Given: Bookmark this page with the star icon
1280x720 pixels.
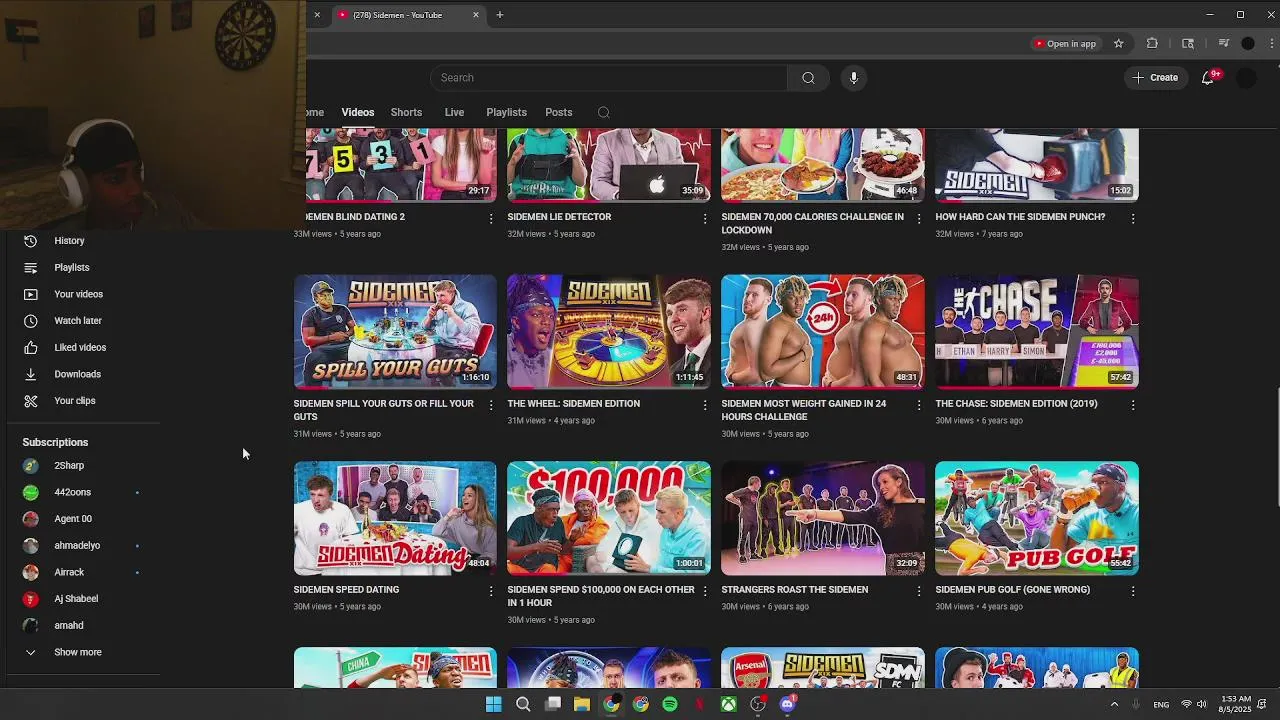Looking at the screenshot, I should pyautogui.click(x=1118, y=44).
